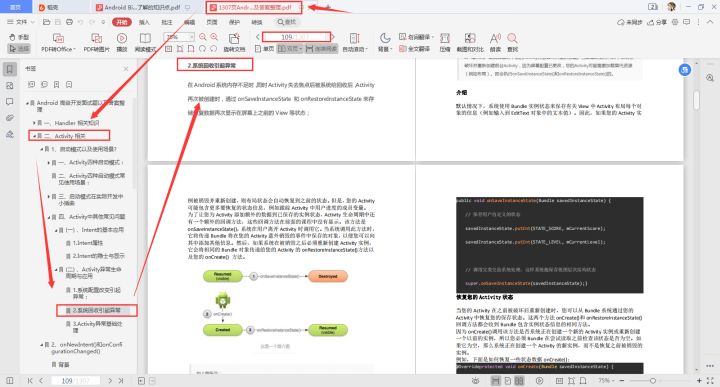Open 截图和对比 screenshot compare tool
The image size is (720, 387).
pyautogui.click(x=470, y=42)
